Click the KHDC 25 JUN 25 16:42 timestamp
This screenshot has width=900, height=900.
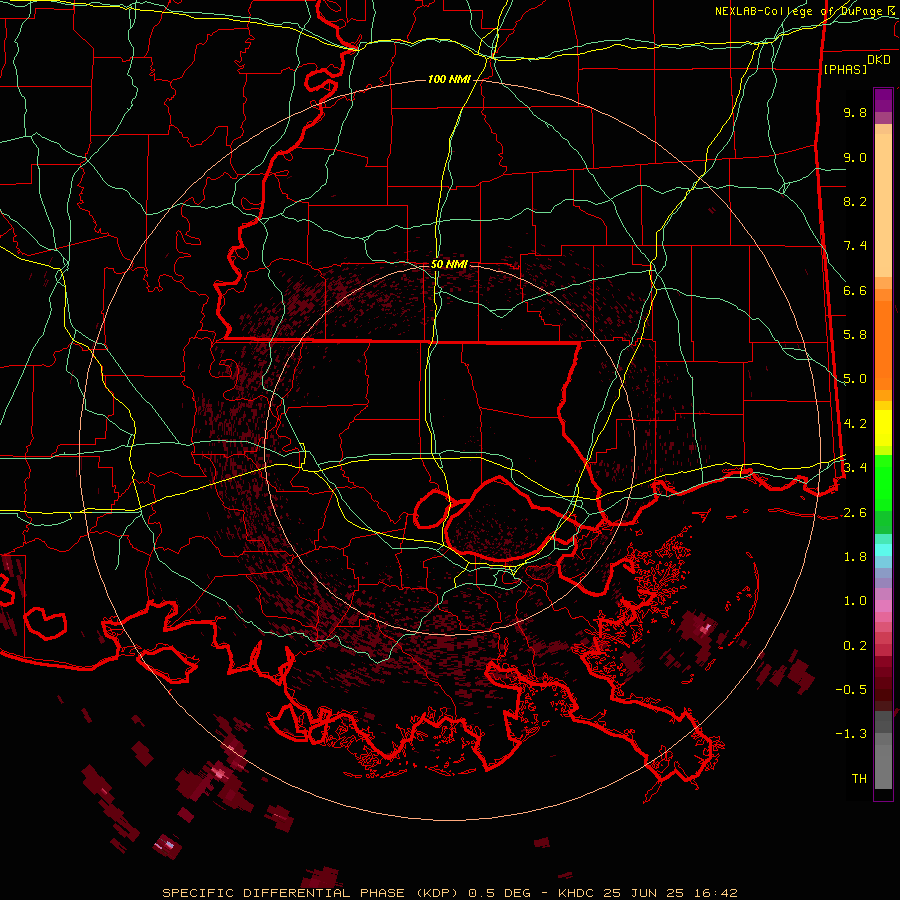point(647,893)
